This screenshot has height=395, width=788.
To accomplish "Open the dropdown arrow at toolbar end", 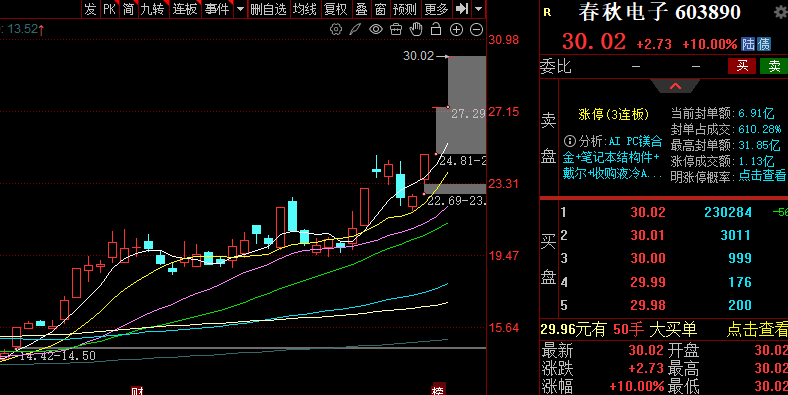I will (478, 9).
